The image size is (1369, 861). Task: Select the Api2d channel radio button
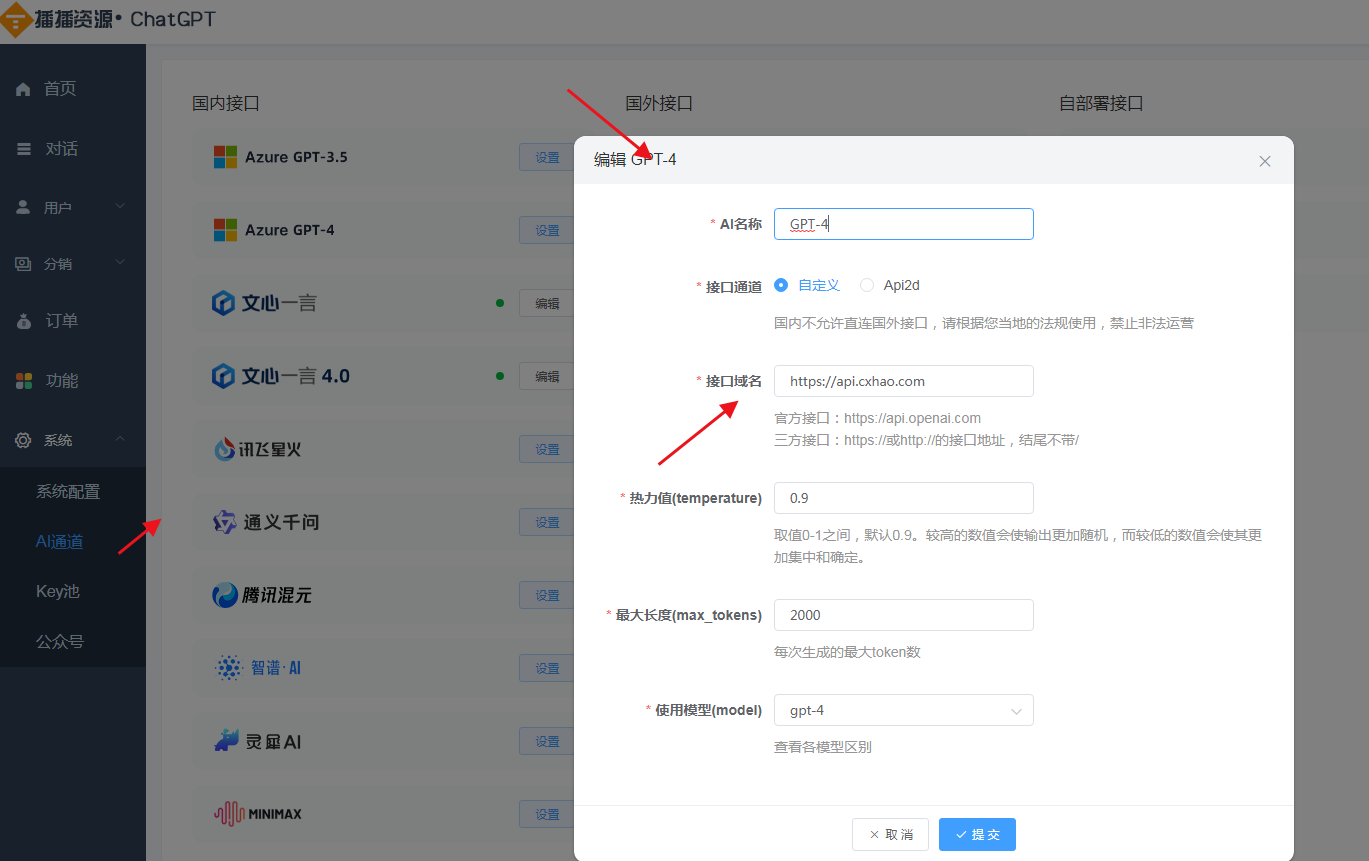point(867,285)
